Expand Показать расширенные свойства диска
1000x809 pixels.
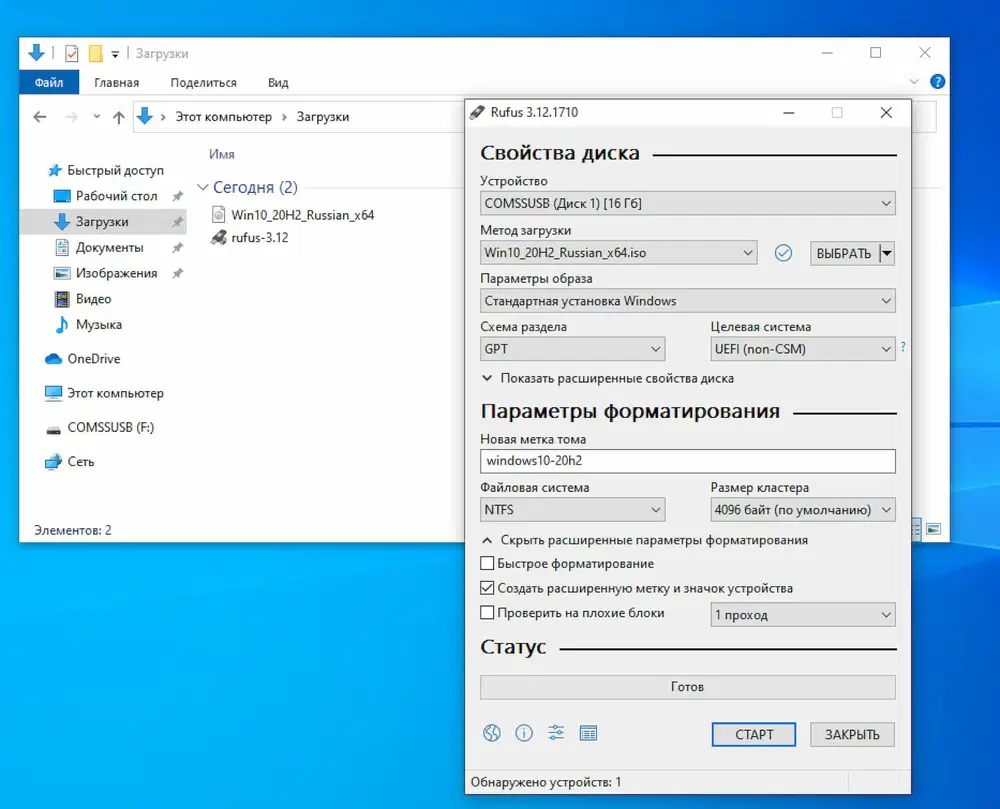608,378
